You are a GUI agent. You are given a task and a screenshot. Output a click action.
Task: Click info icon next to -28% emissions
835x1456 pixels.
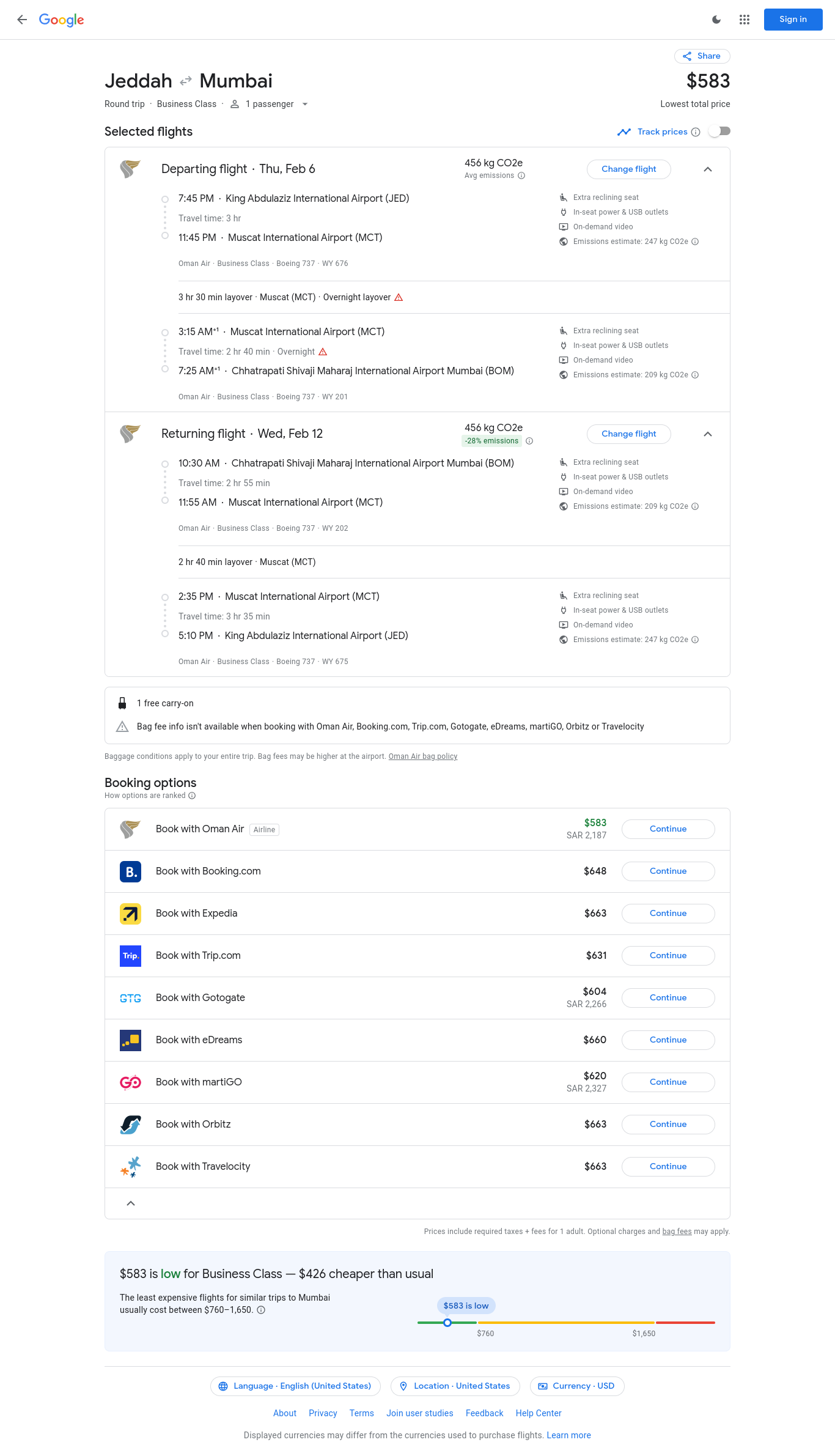click(x=529, y=441)
